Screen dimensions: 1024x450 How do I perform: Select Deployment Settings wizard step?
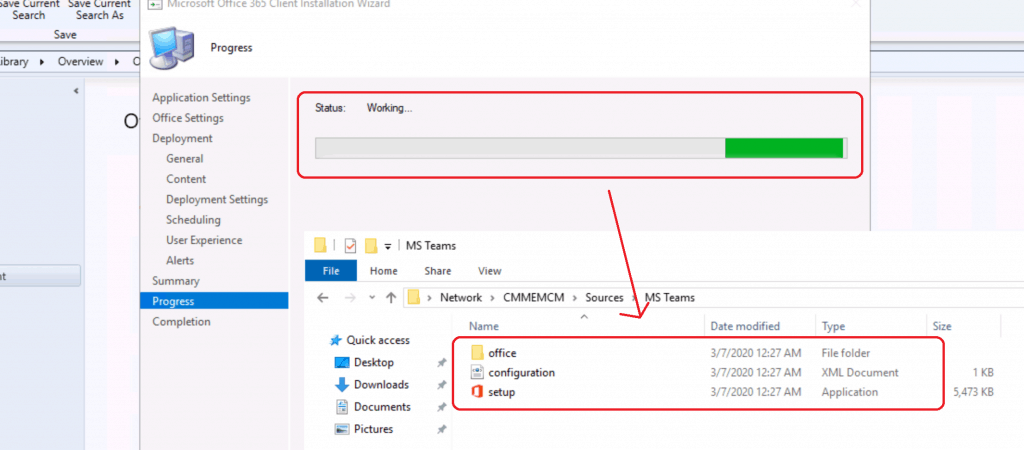217,199
